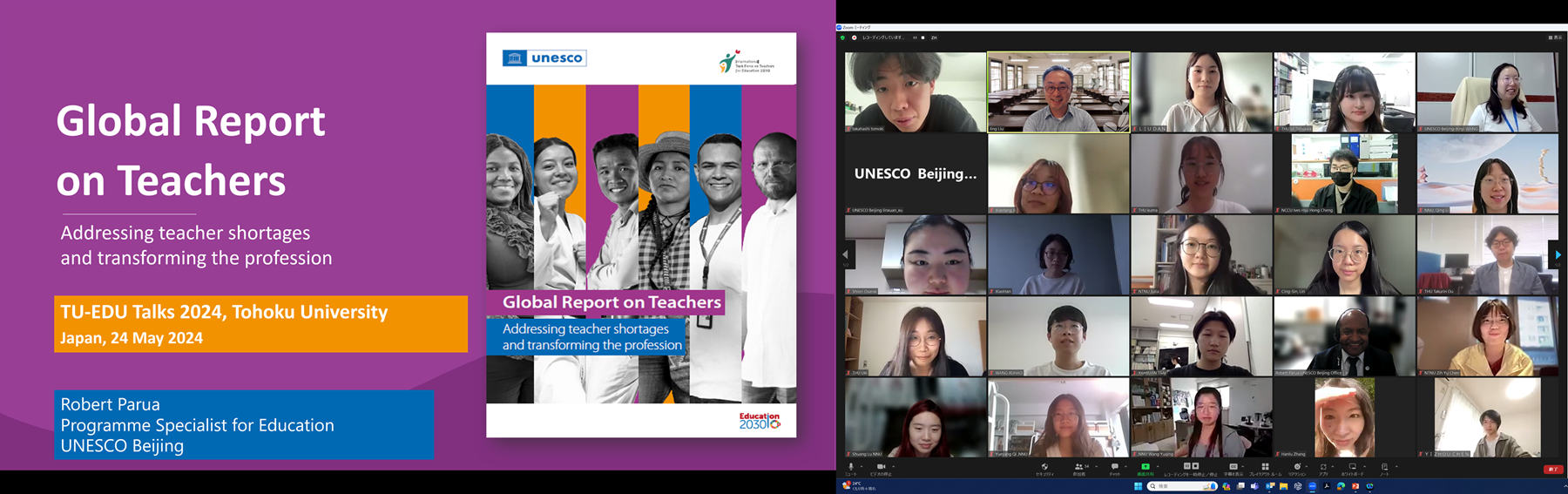Switch to Zoom app in taskbar
This screenshot has height=494, width=1568.
point(1312,486)
